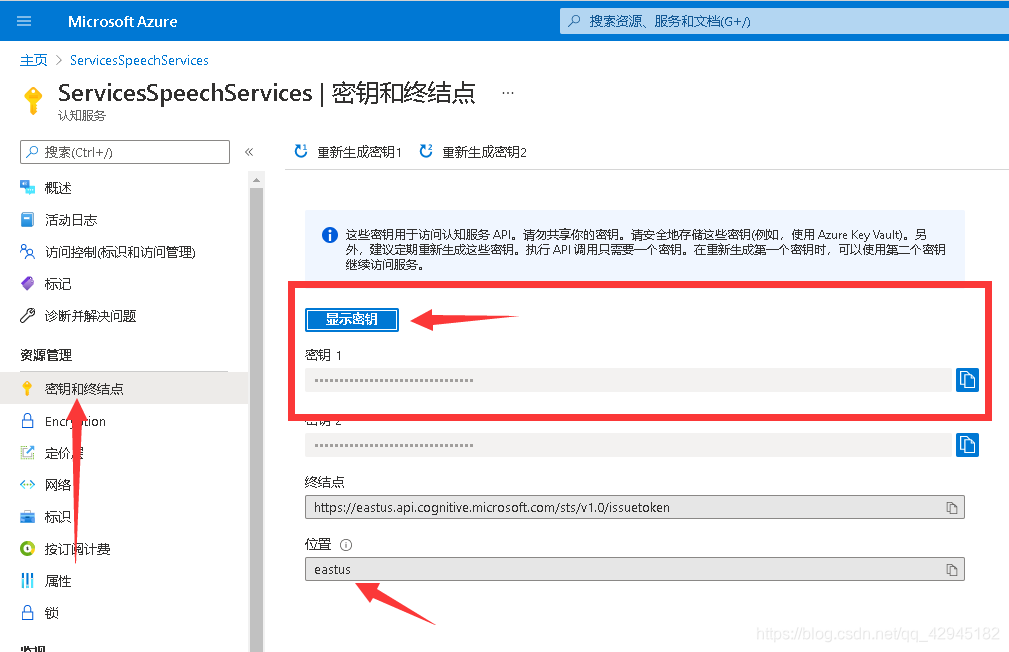
Task: Click the wrench diagnose icon
Action: [27, 315]
